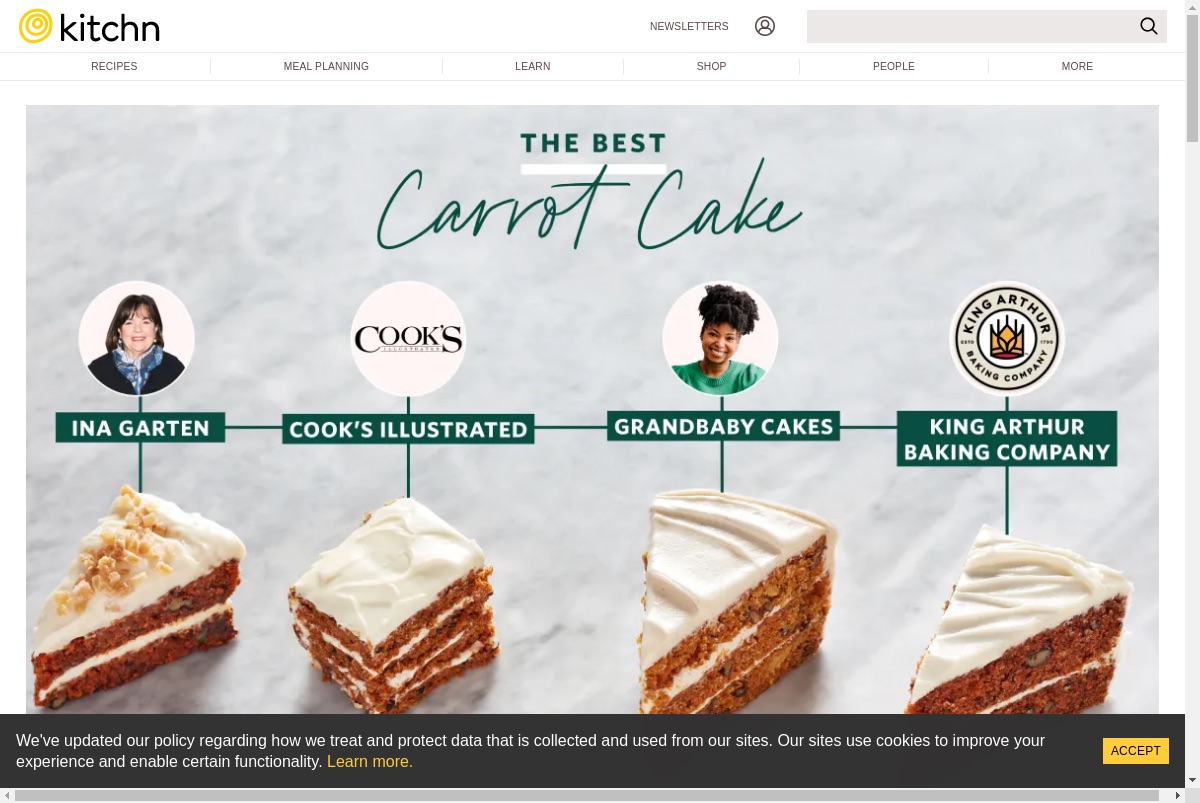
Task: Open the Learn more policy link
Action: (370, 761)
